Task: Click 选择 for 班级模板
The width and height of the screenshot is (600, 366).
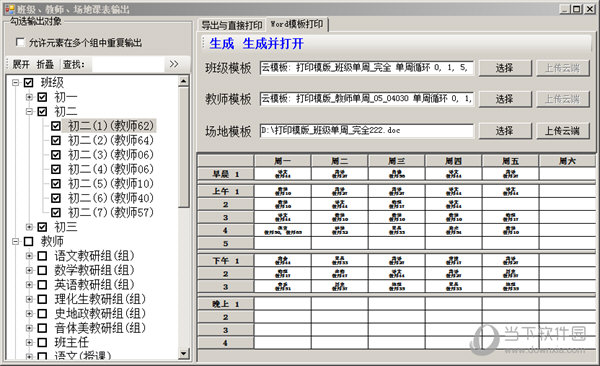Action: [x=505, y=68]
